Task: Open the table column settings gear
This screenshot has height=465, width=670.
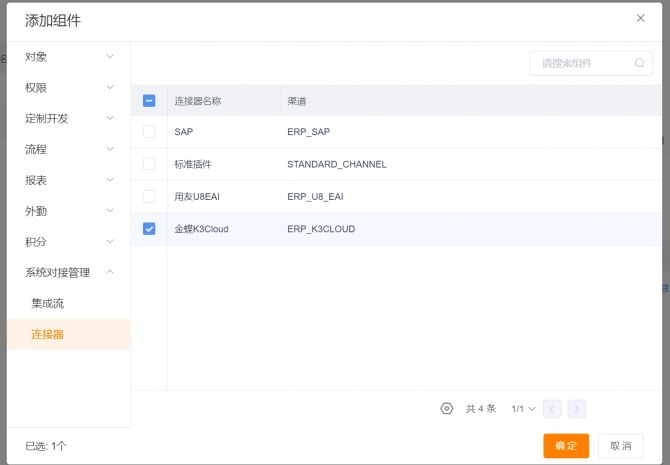Action: click(447, 408)
